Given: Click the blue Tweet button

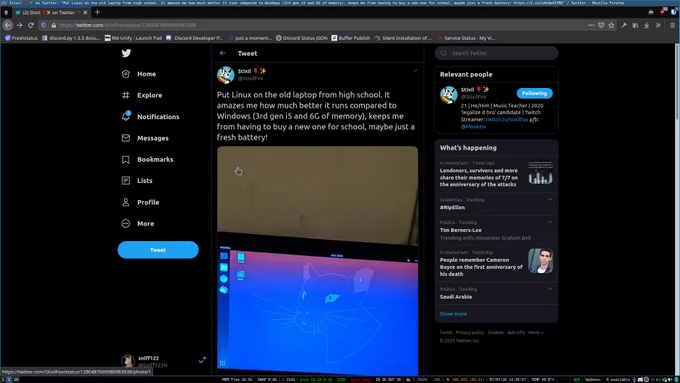Looking at the screenshot, I should click(x=158, y=250).
